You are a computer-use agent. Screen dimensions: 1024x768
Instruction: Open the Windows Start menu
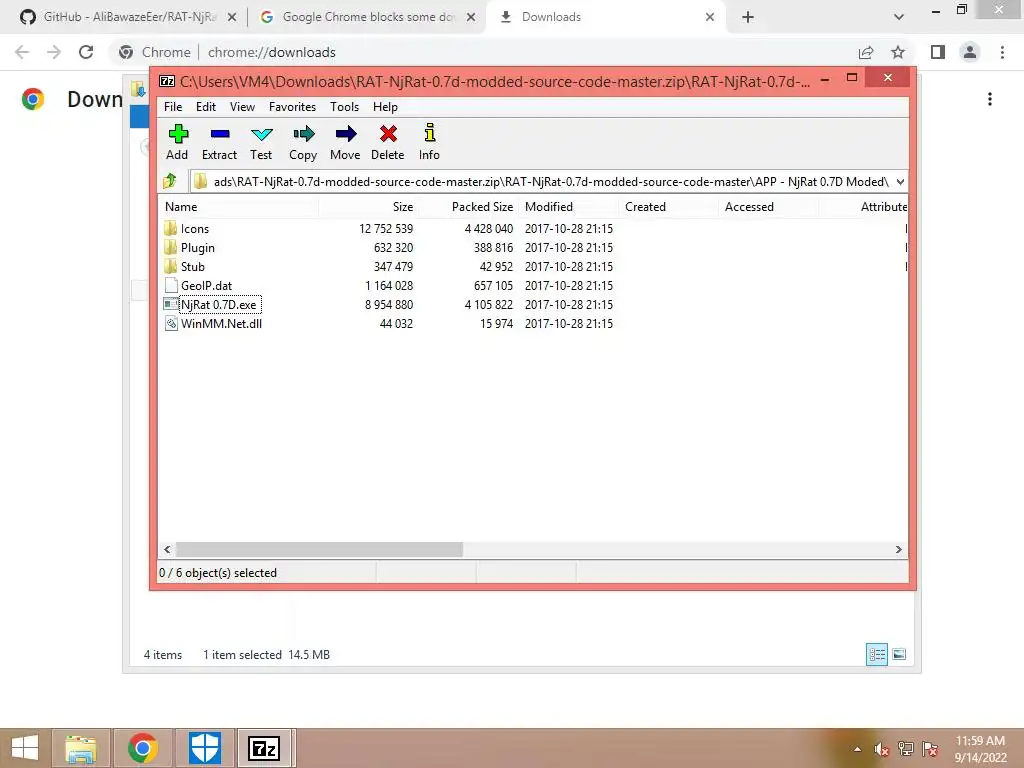[25, 748]
